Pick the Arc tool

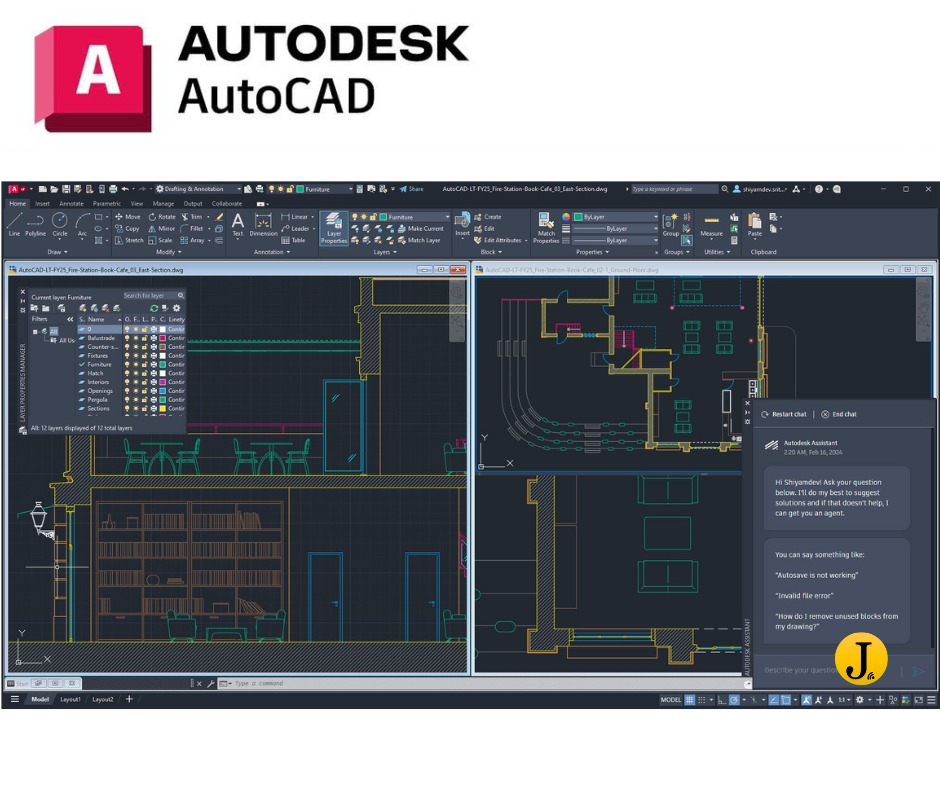pyautogui.click(x=82, y=224)
